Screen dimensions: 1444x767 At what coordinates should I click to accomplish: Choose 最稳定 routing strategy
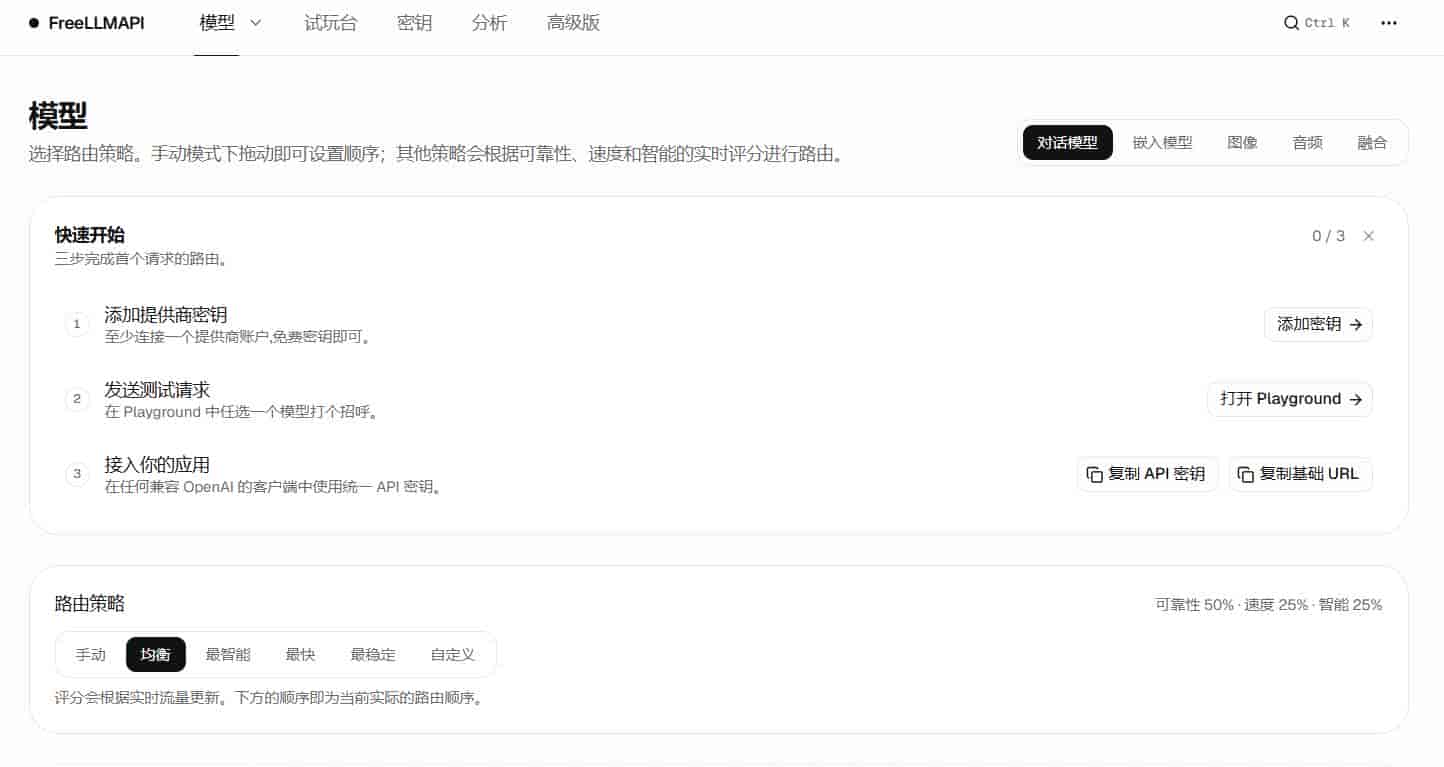[373, 655]
